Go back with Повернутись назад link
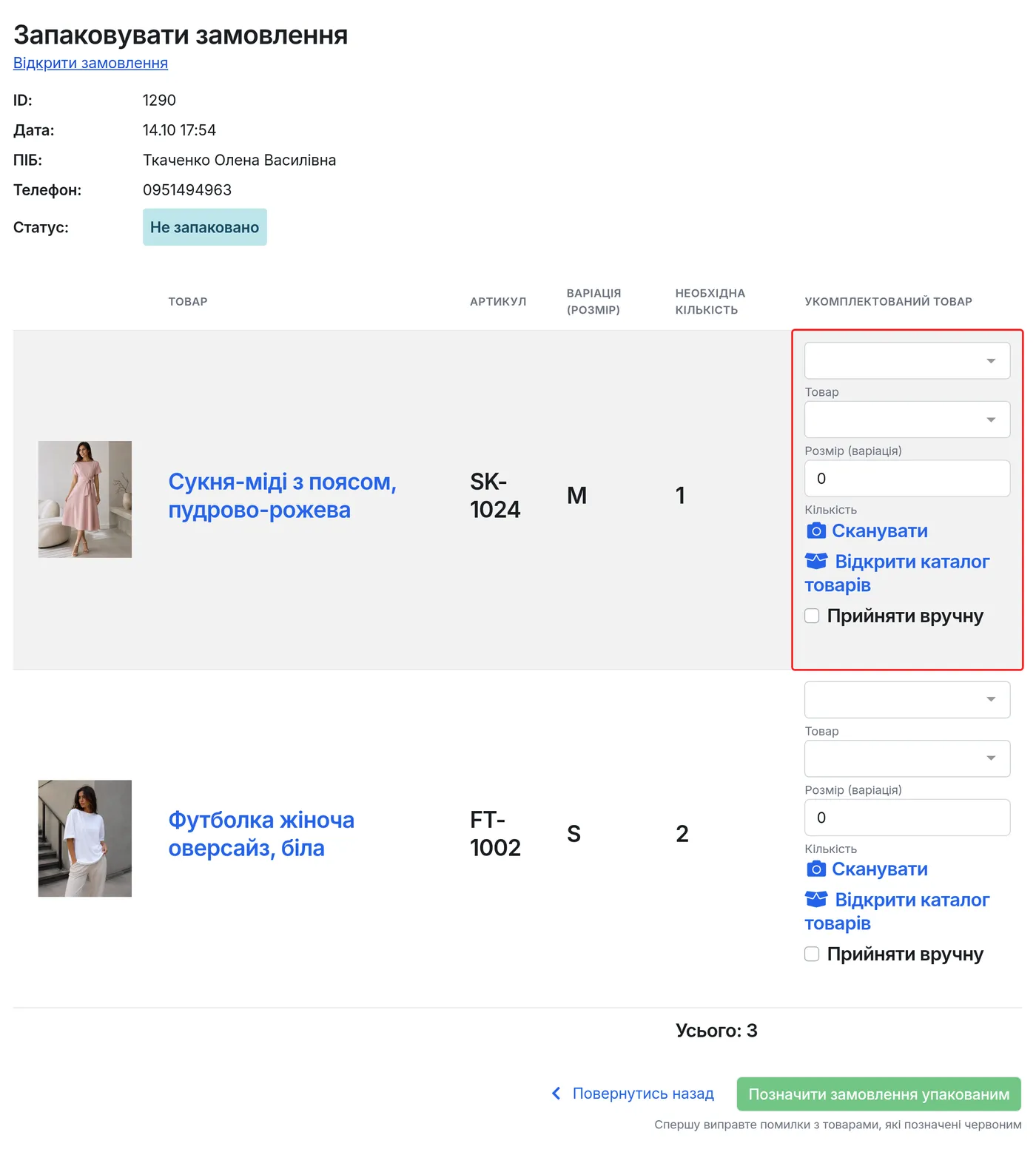The height and width of the screenshot is (1152, 1036). coord(643,1094)
